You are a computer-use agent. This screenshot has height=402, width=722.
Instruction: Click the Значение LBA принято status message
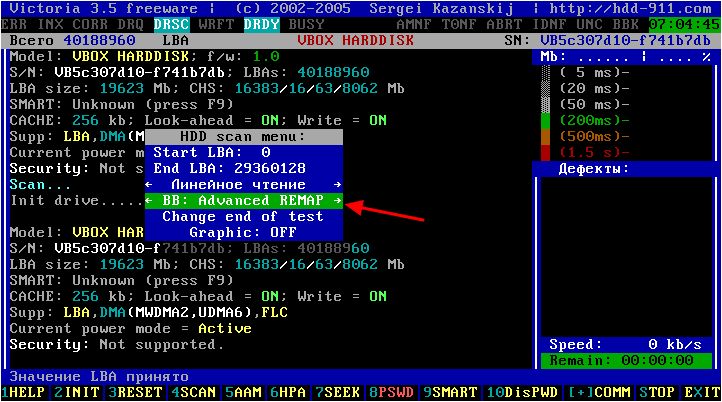click(x=99, y=377)
